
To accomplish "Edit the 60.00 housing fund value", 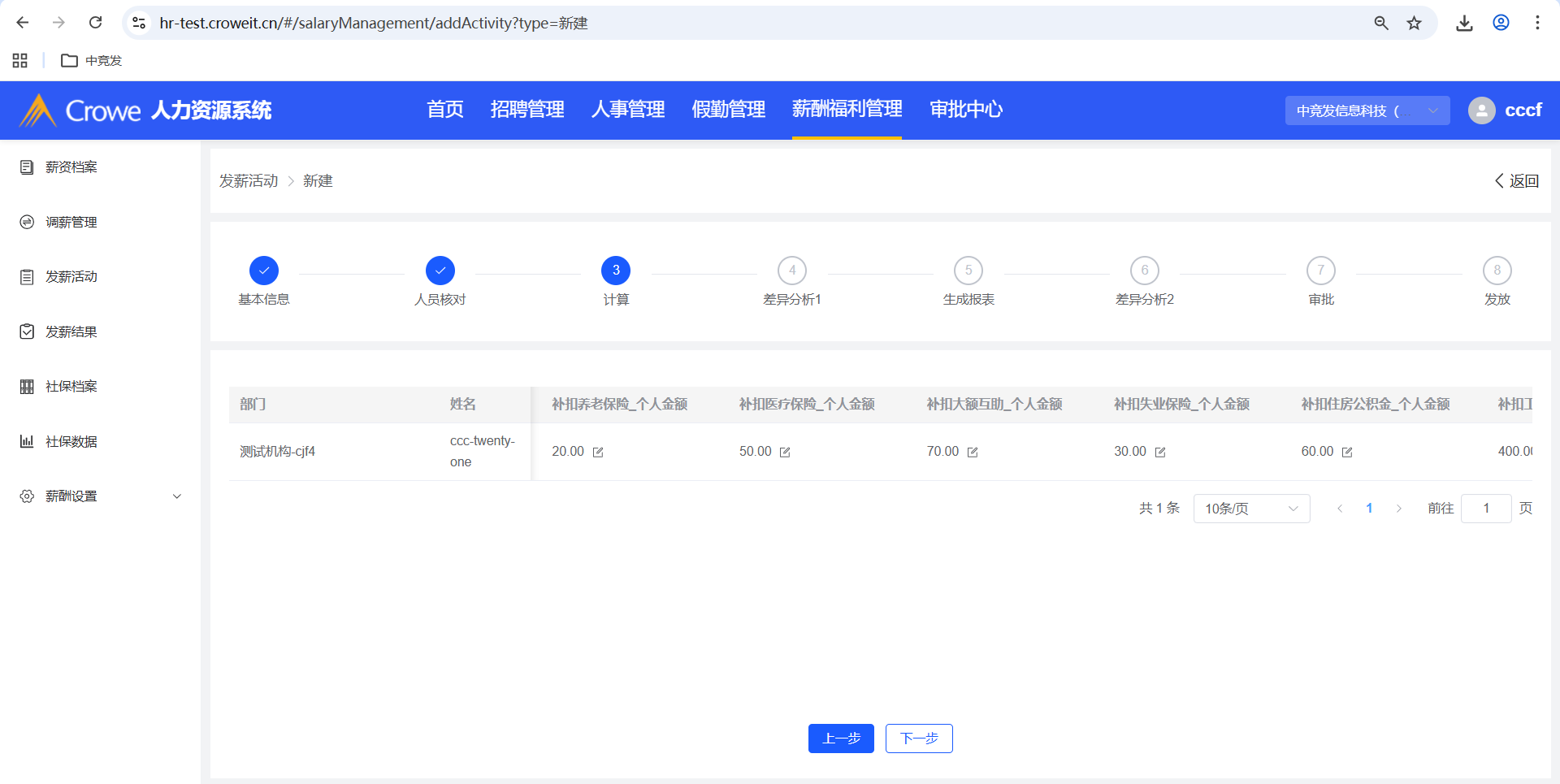I will coord(1347,453).
